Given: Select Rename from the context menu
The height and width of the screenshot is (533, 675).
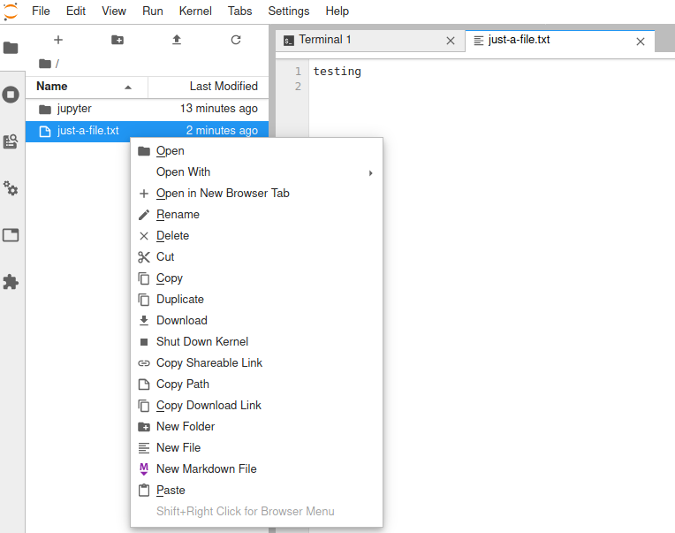Looking at the screenshot, I should (x=177, y=215).
